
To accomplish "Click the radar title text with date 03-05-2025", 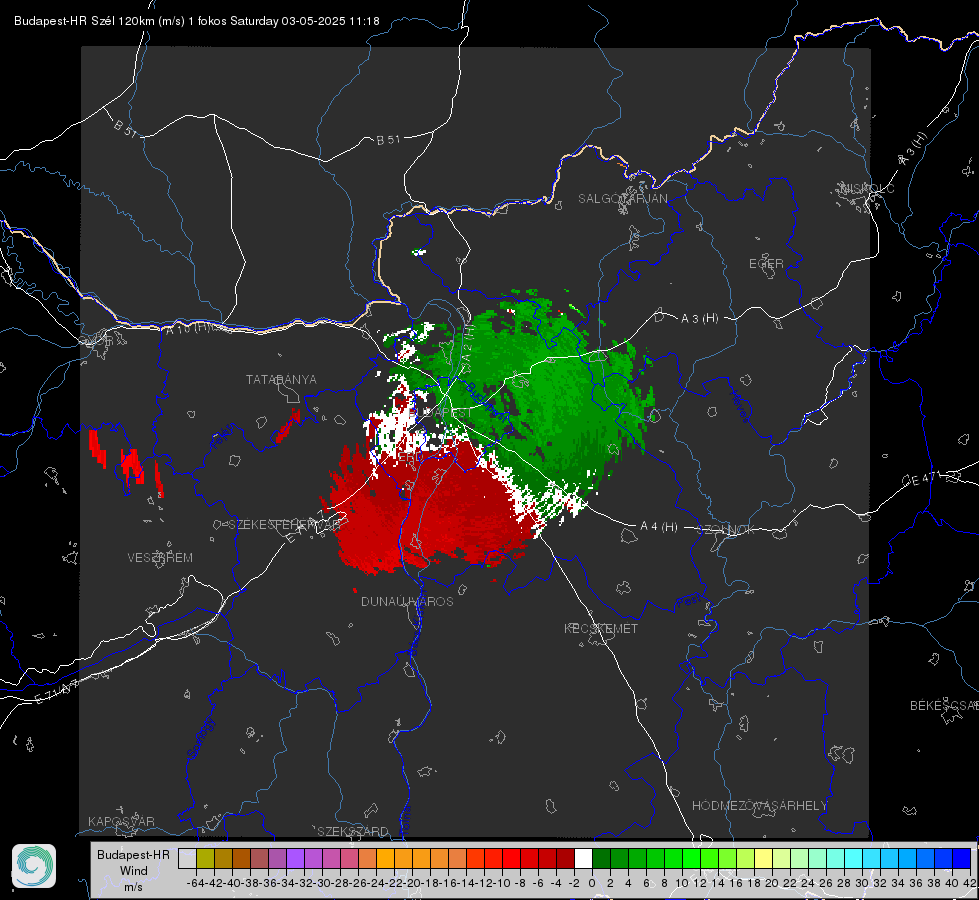I will pos(197,21).
